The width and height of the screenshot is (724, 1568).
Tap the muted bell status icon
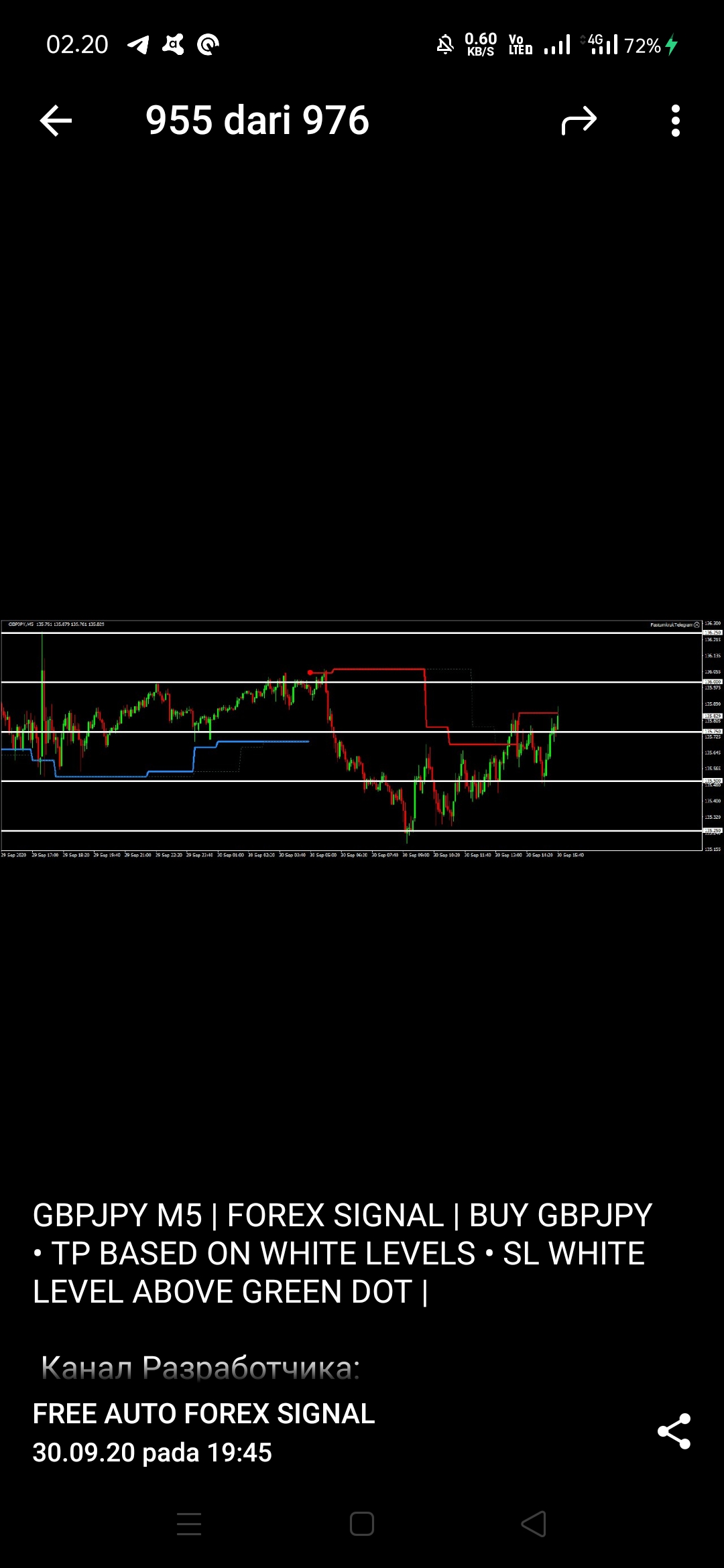tap(445, 45)
